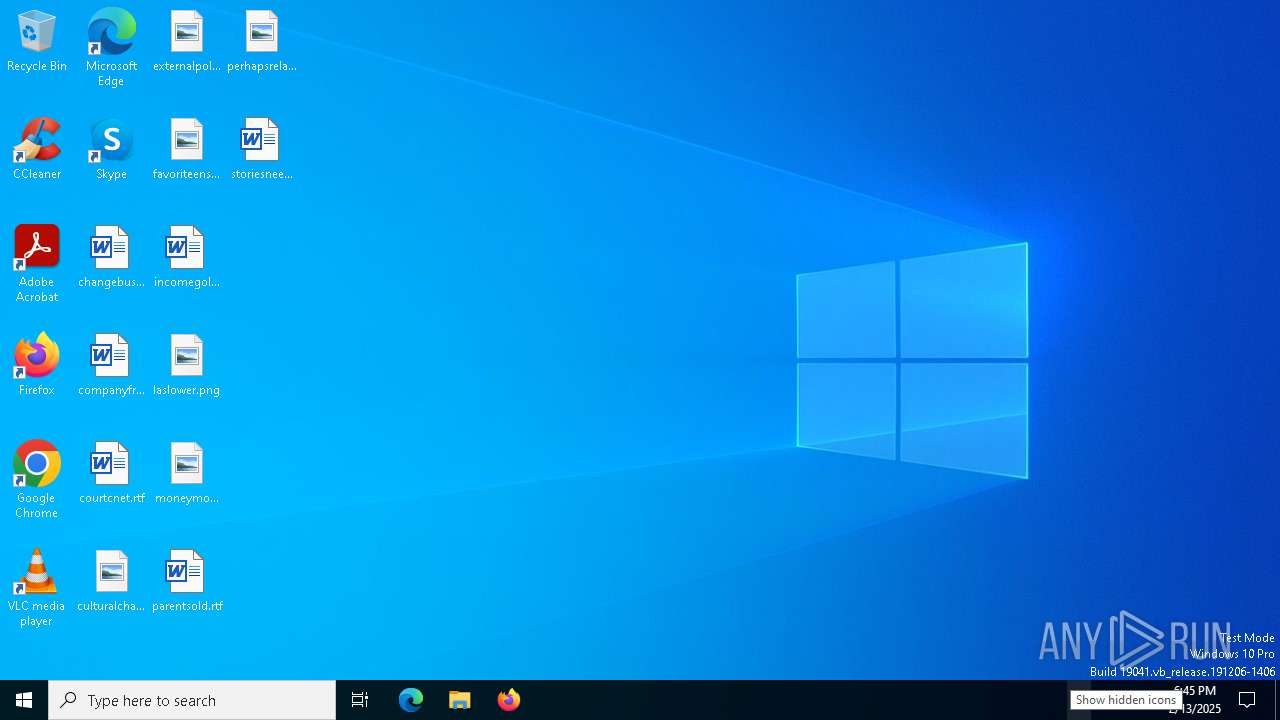Select the Microsoft Edge desktop shortcut

[x=111, y=48]
